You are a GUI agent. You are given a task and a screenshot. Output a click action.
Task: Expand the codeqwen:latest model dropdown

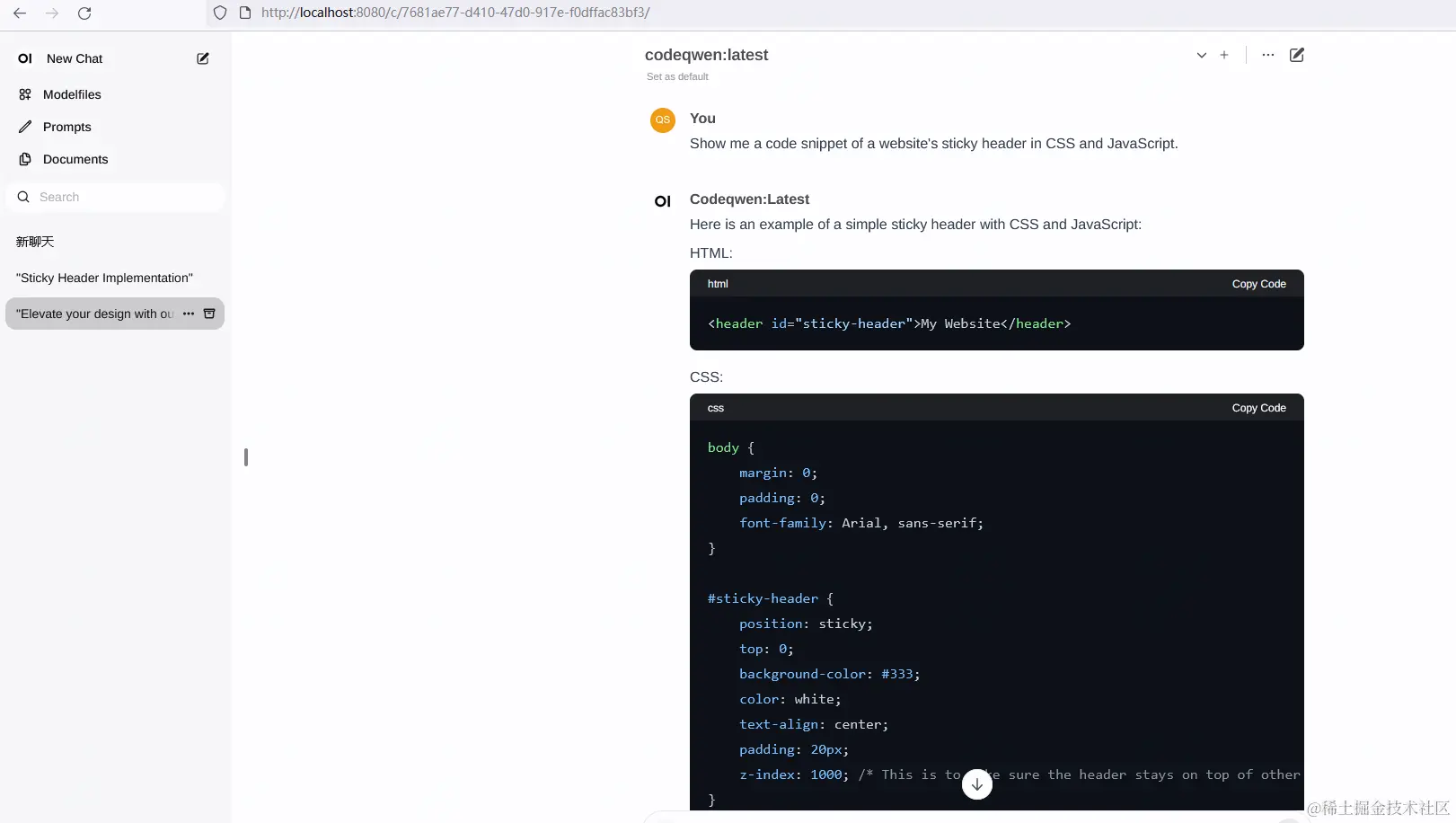(1201, 55)
